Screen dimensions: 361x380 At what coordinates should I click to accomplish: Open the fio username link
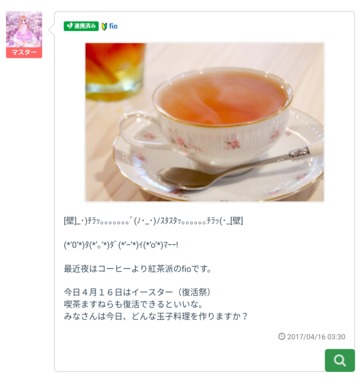point(113,26)
